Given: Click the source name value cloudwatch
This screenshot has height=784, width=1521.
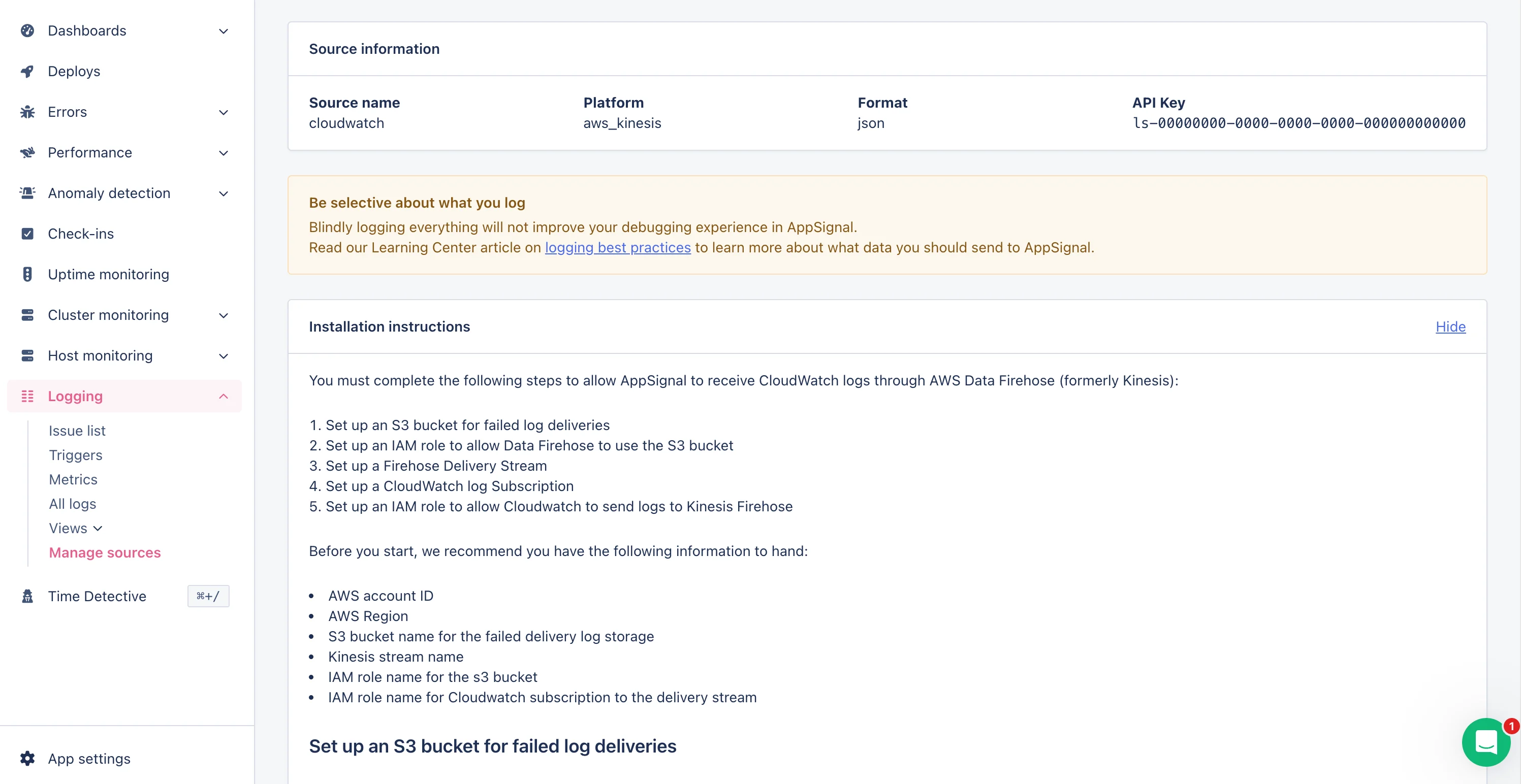Looking at the screenshot, I should (346, 123).
